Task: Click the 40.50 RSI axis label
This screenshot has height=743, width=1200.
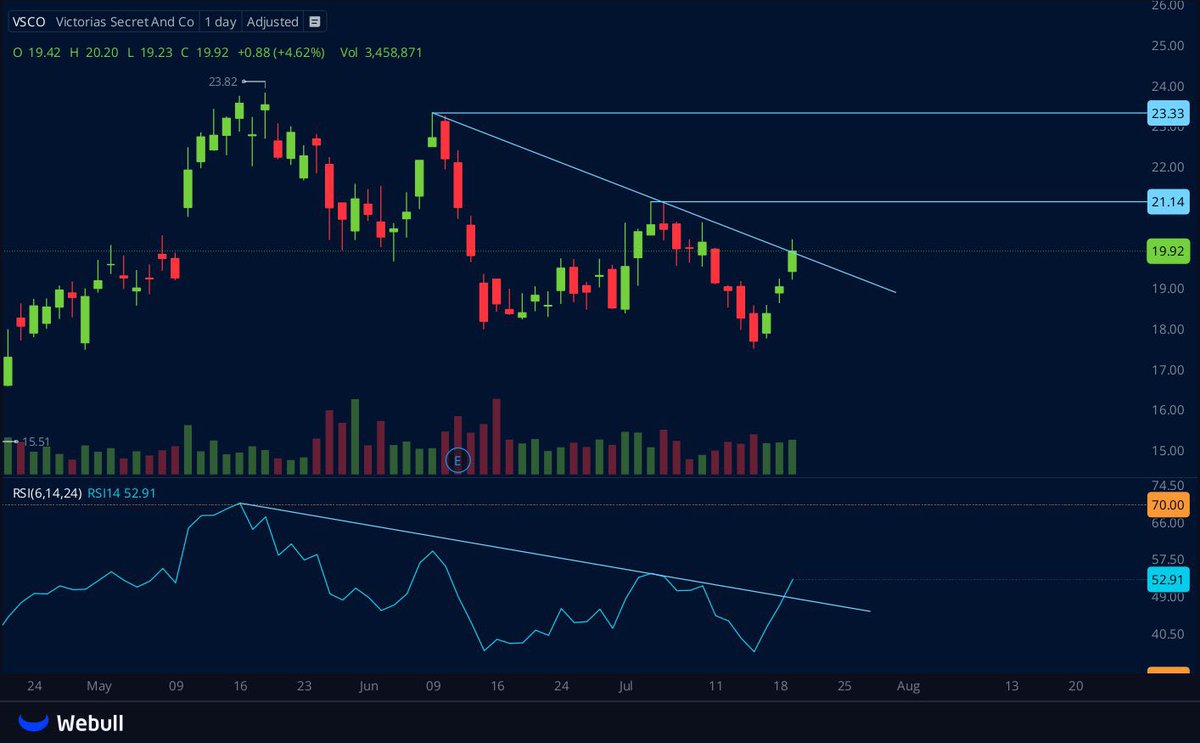Action: [x=1168, y=634]
